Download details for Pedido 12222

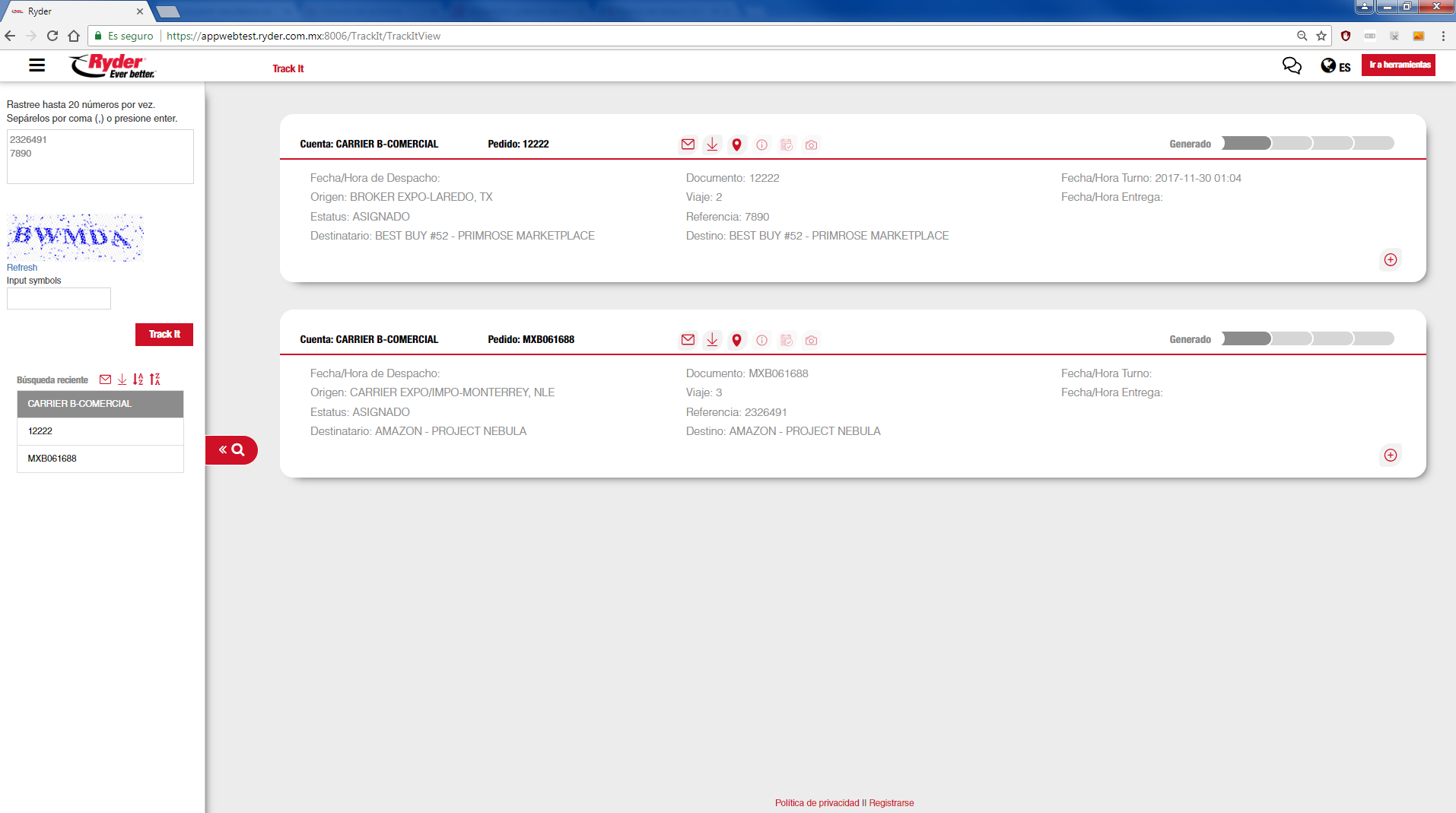(x=712, y=144)
